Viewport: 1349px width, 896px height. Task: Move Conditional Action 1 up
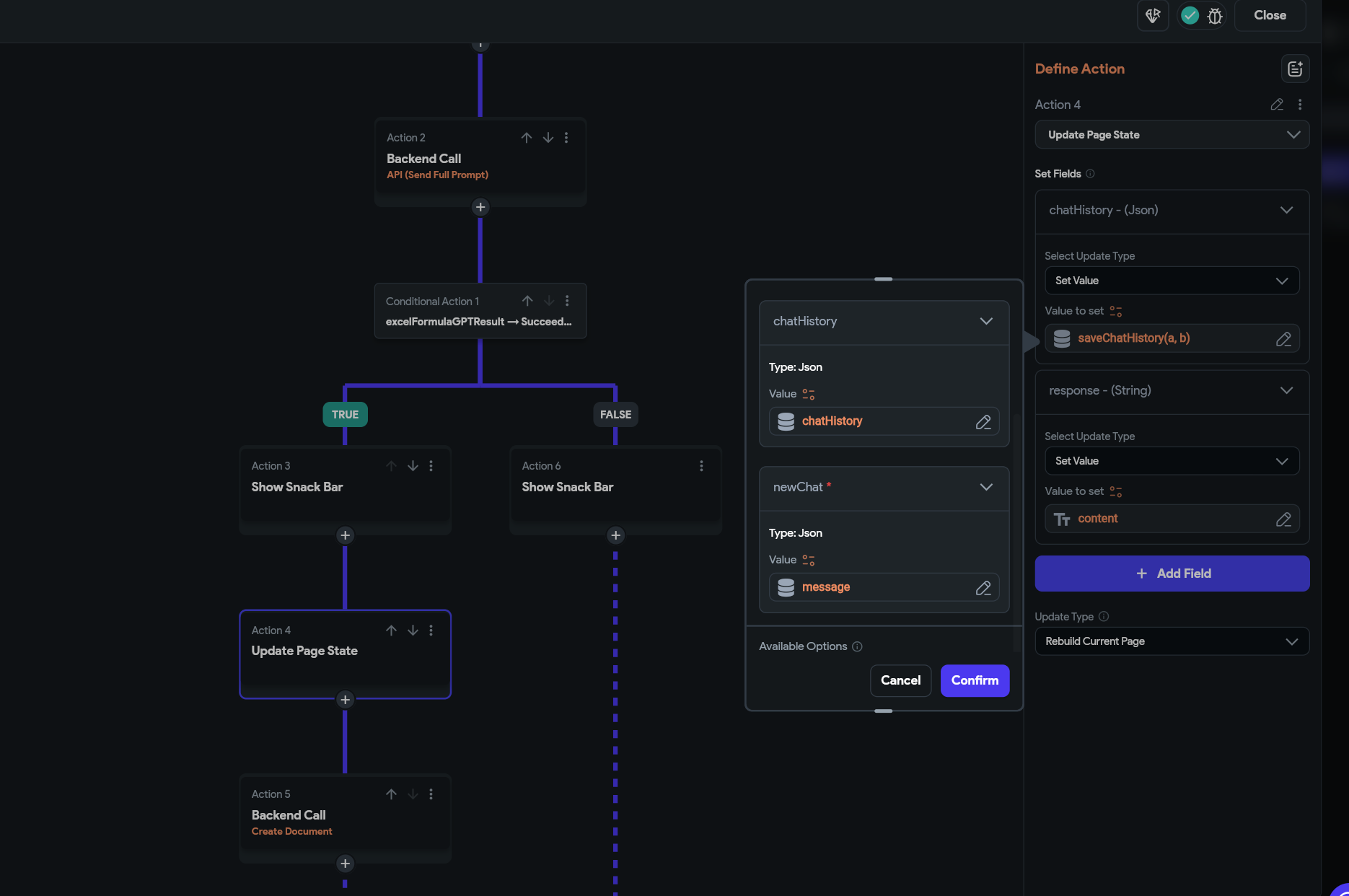[527, 301]
